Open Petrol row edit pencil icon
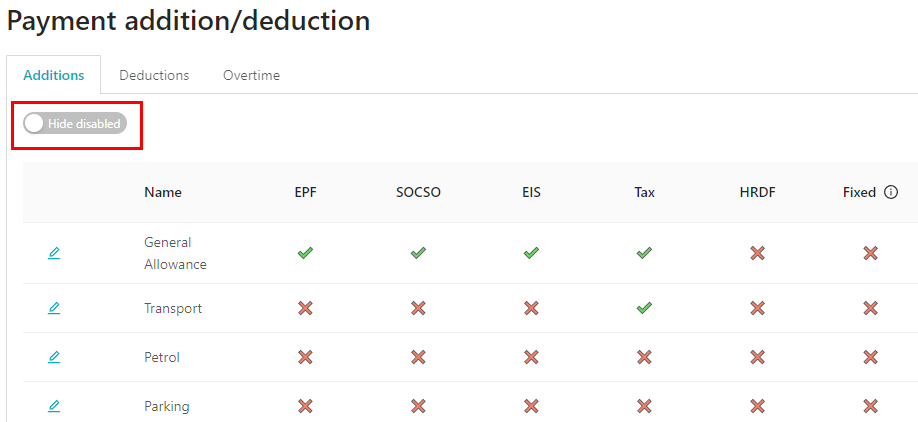 54,357
